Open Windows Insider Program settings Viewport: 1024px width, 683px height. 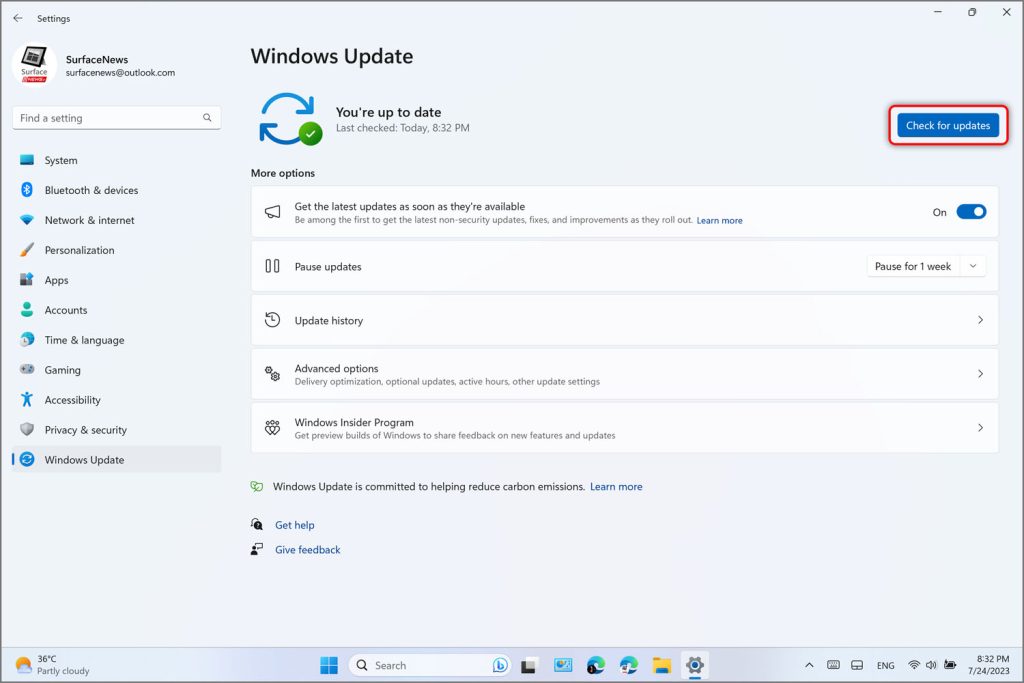pos(624,428)
